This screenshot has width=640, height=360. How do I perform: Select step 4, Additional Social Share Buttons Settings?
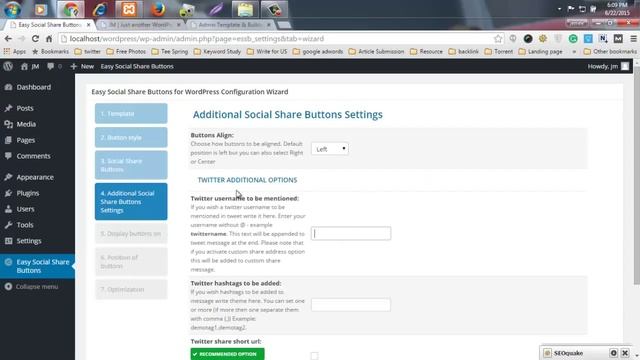tap(131, 202)
